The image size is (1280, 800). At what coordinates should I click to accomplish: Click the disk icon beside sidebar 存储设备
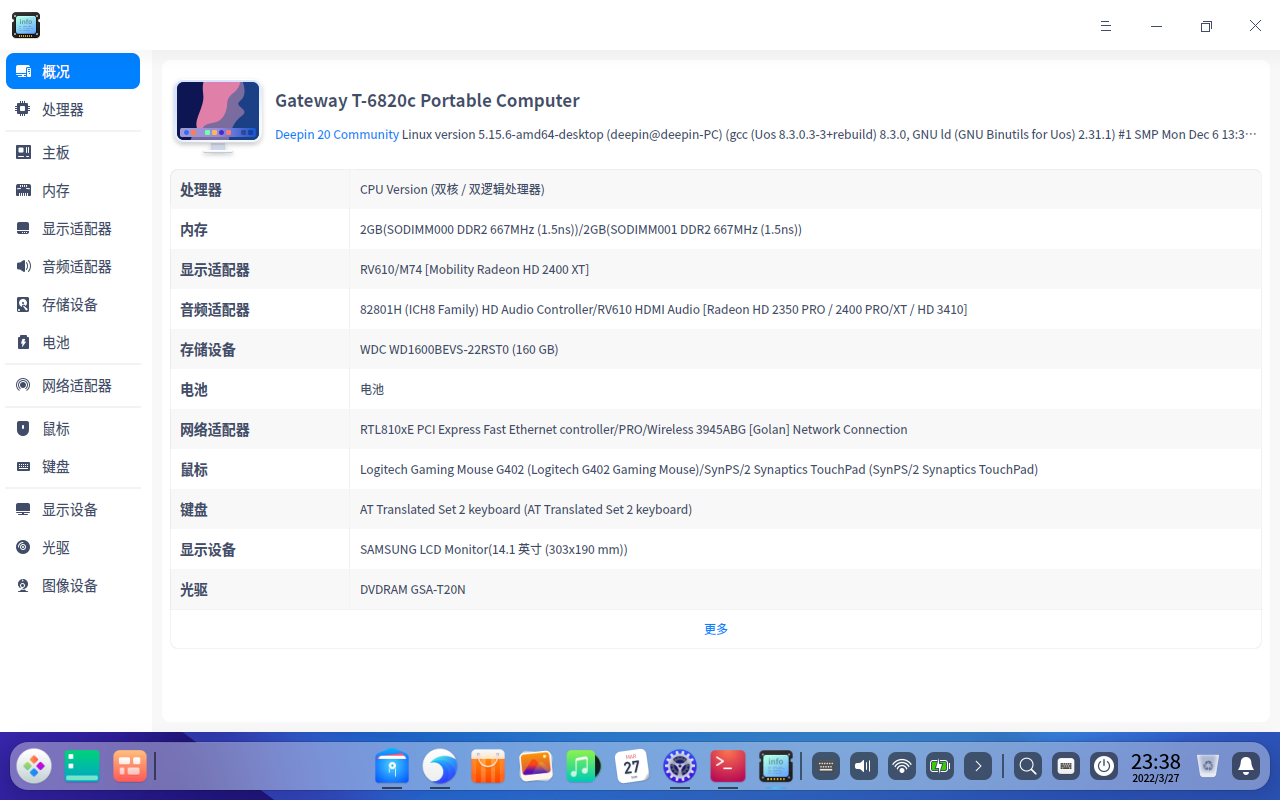pos(23,305)
